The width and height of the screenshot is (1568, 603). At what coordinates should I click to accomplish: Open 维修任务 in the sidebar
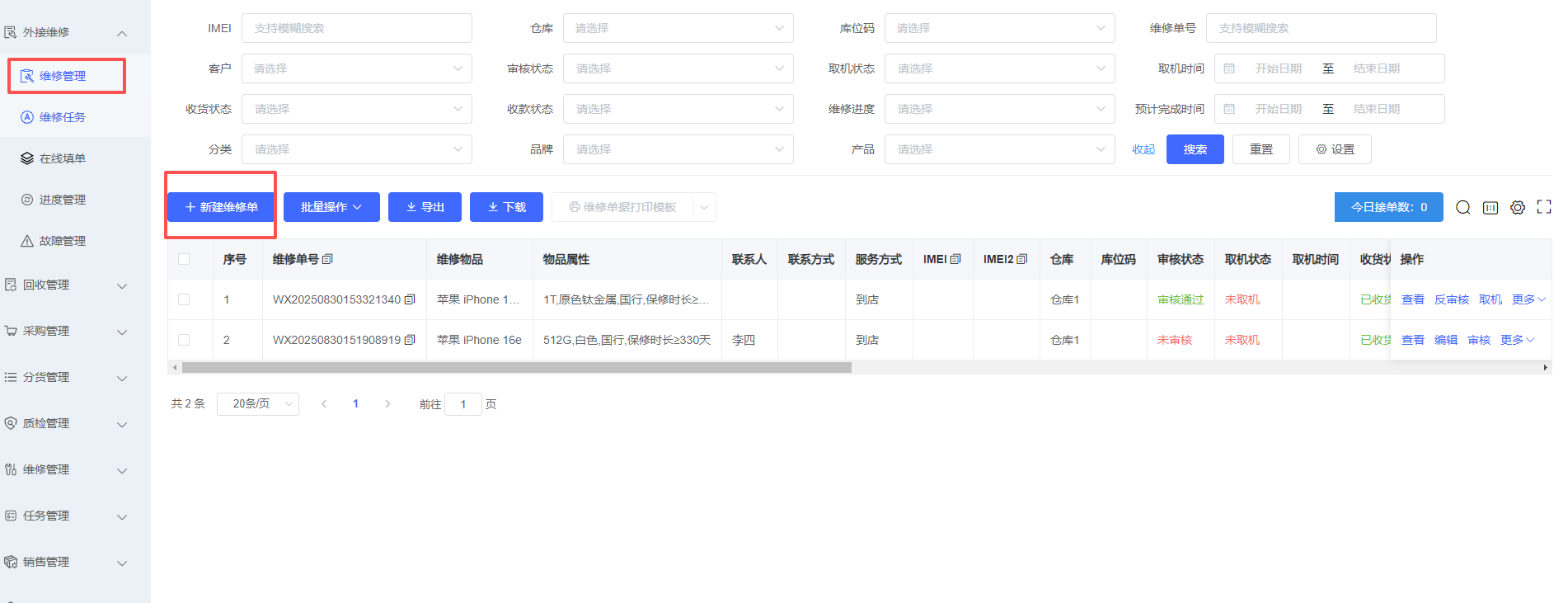click(63, 117)
